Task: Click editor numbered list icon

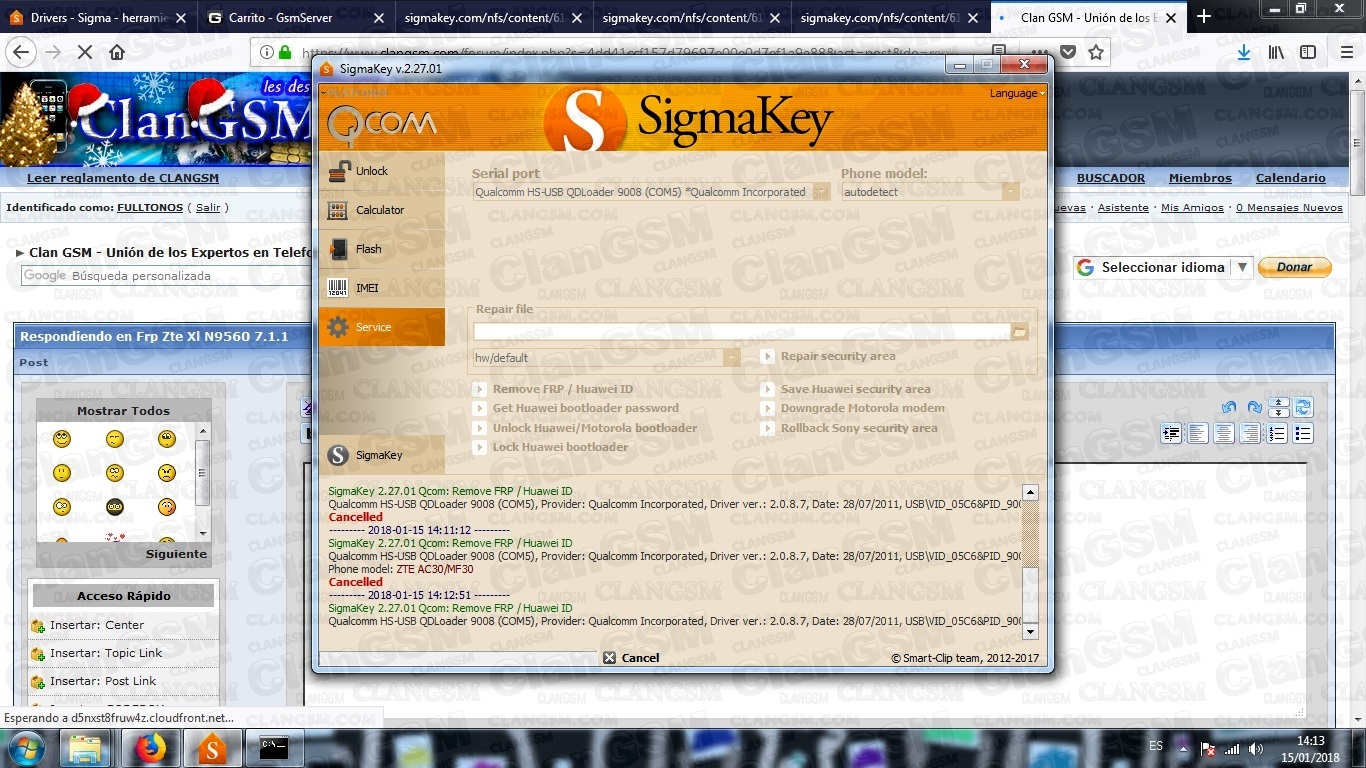Action: pyautogui.click(x=1276, y=433)
